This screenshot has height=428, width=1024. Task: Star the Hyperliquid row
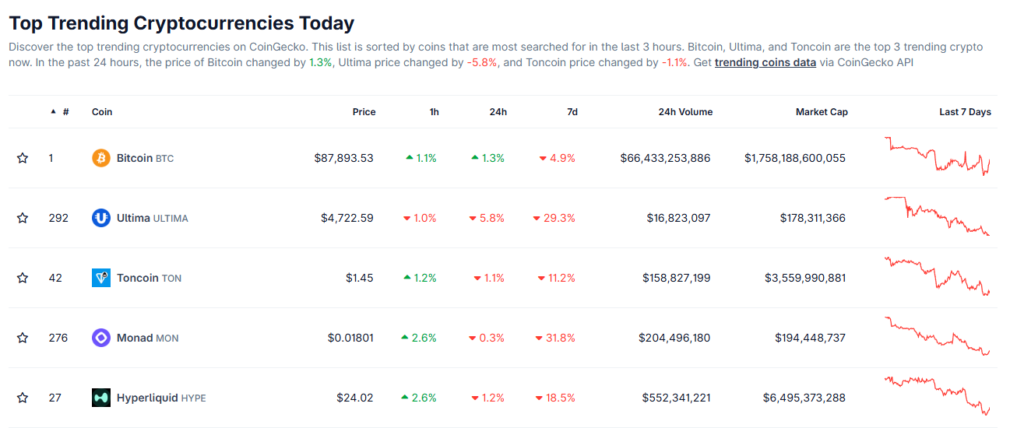click(22, 398)
